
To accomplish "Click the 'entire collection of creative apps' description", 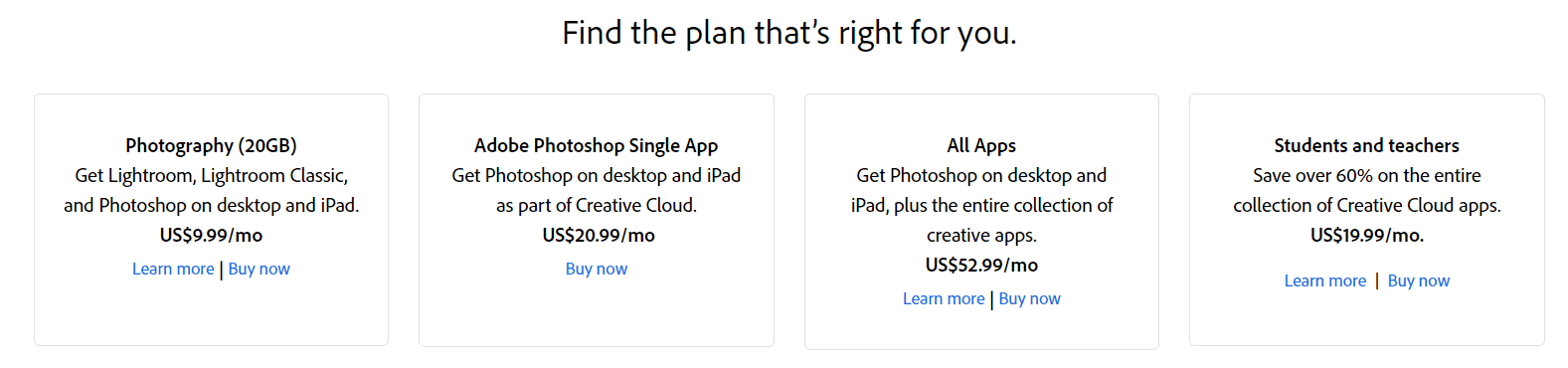I will coord(981,220).
